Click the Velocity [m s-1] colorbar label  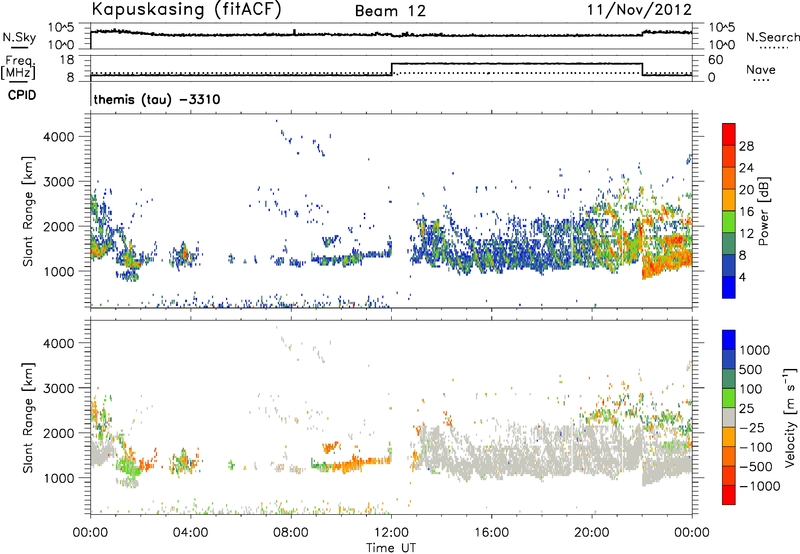point(790,417)
